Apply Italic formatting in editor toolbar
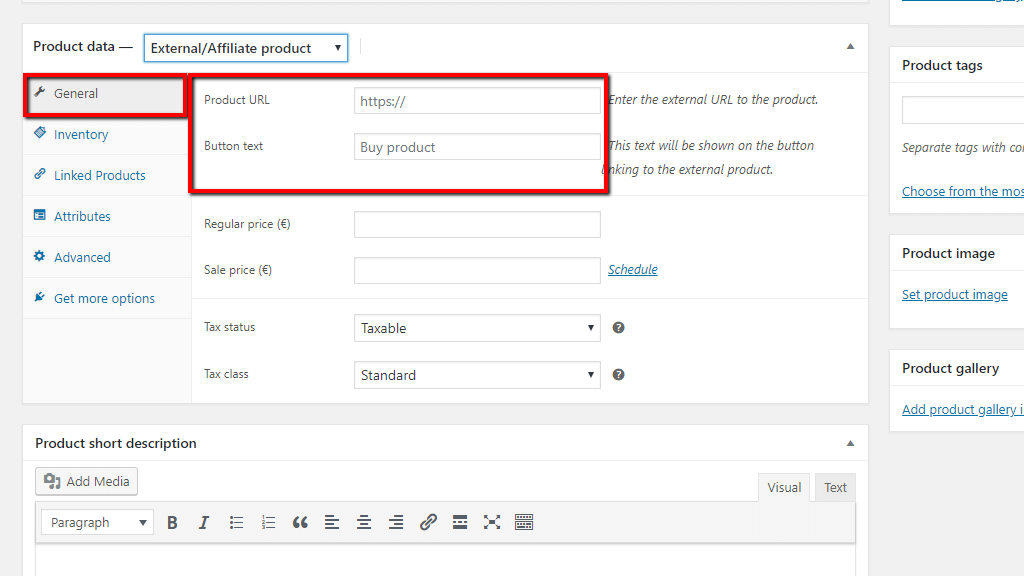This screenshot has width=1024, height=576. click(204, 522)
